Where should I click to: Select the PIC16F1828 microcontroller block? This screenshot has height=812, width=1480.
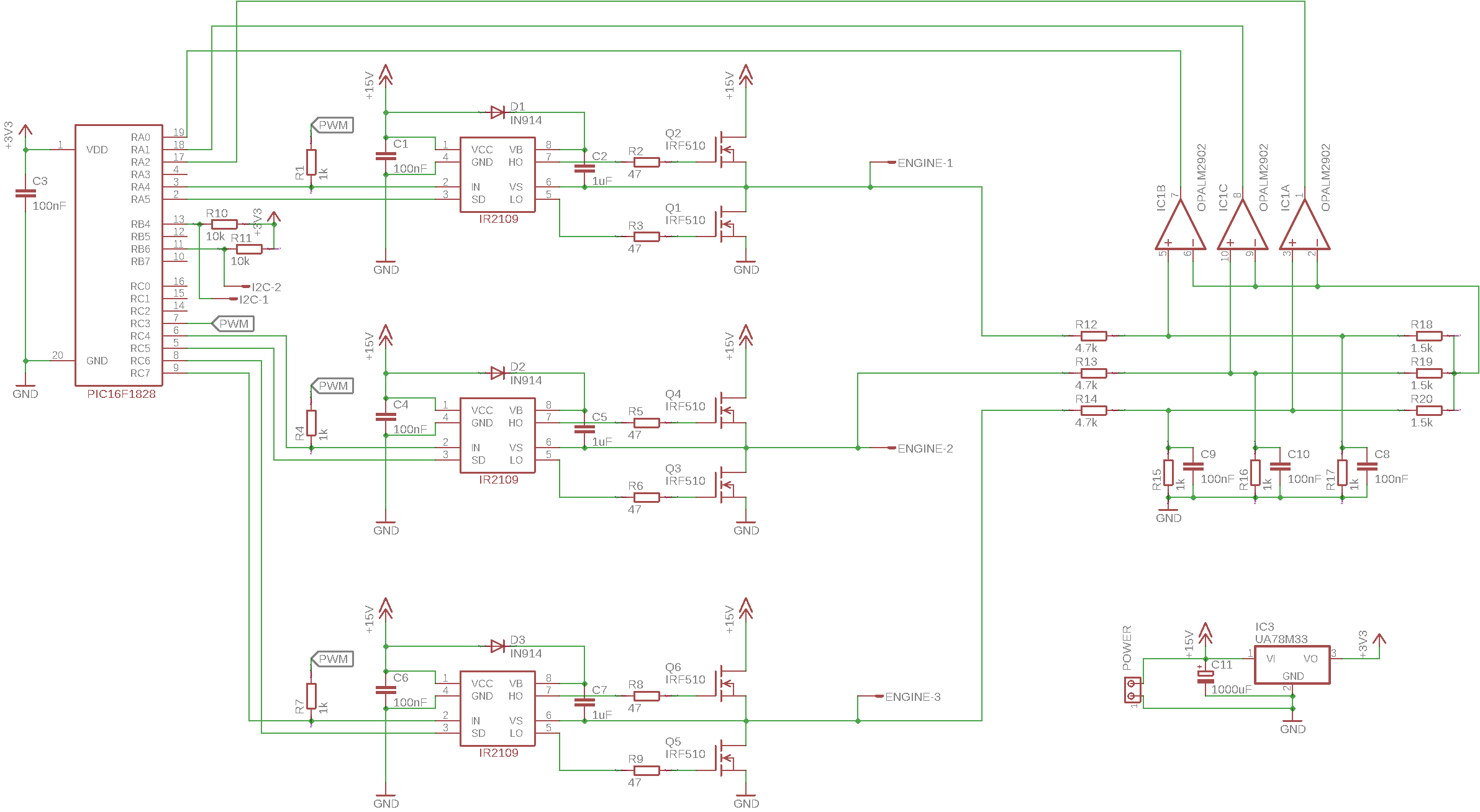click(x=119, y=255)
